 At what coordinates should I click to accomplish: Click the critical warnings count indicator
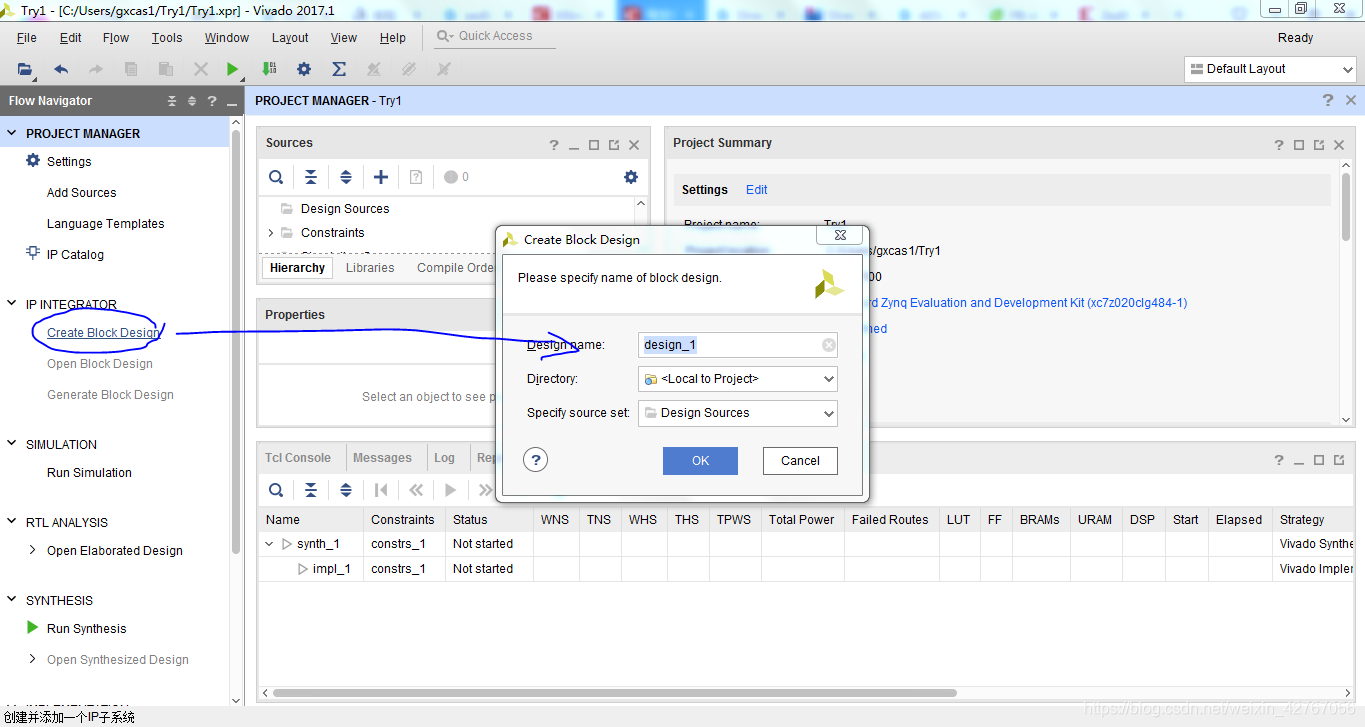(457, 177)
